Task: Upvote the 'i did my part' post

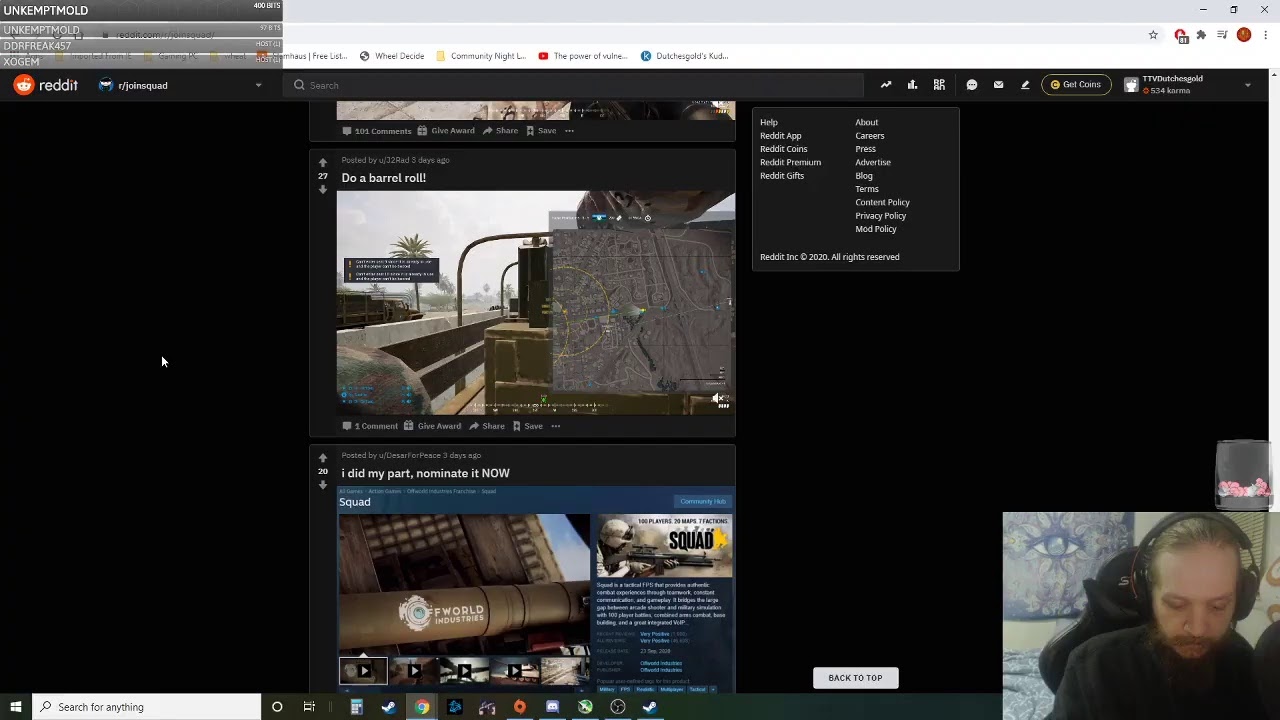Action: coord(323,458)
